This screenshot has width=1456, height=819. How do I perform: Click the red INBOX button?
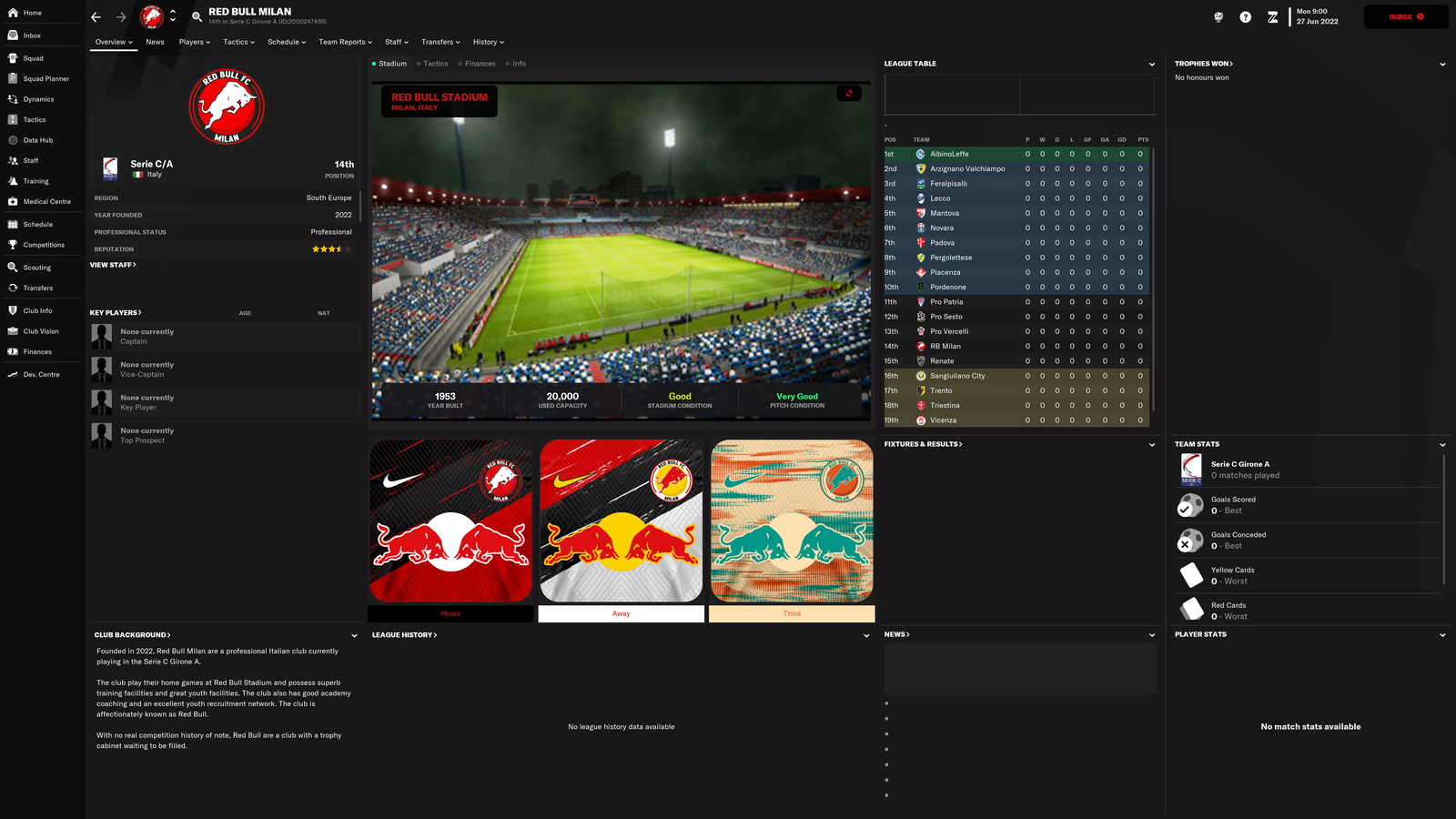[1406, 16]
